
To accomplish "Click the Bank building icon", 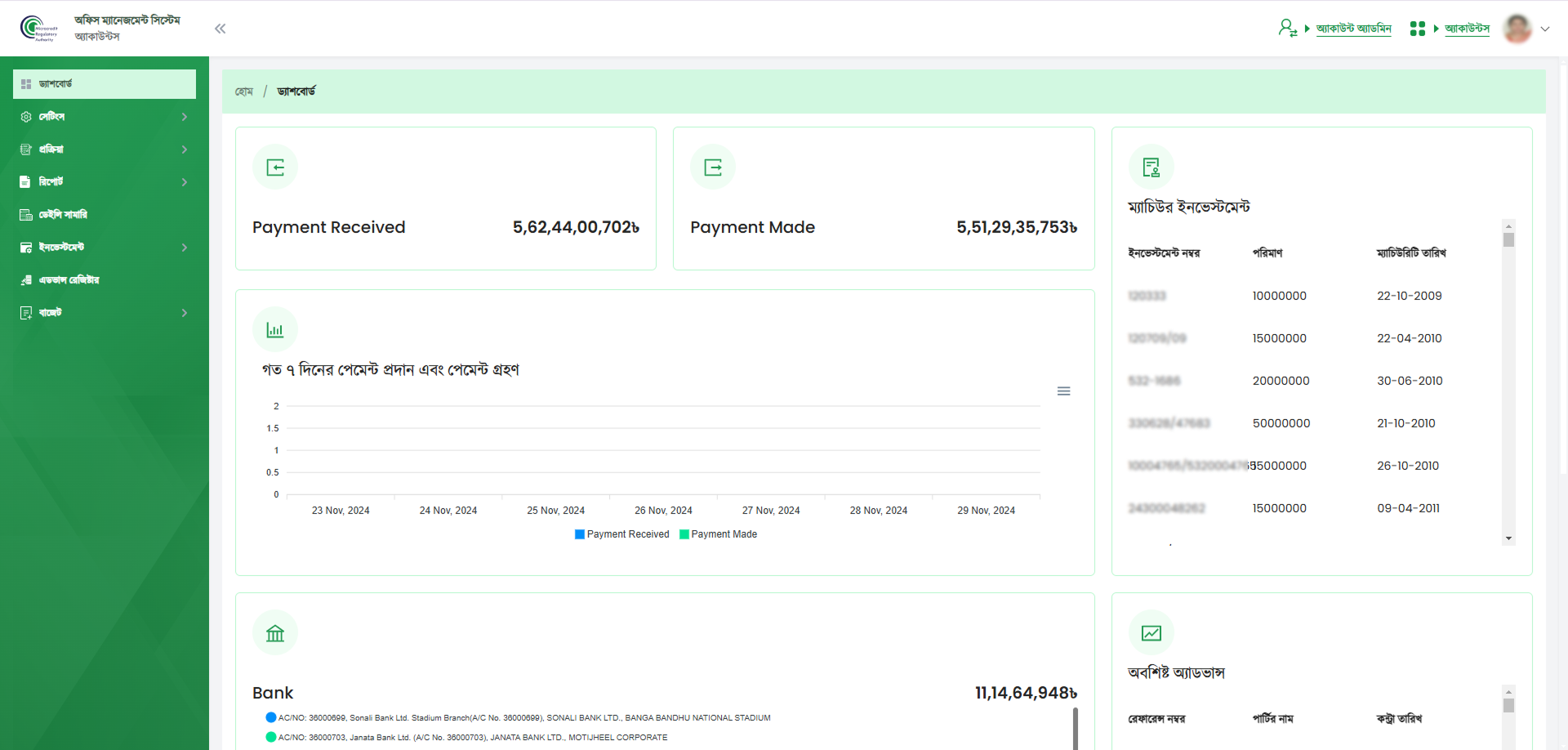I will pos(275,633).
